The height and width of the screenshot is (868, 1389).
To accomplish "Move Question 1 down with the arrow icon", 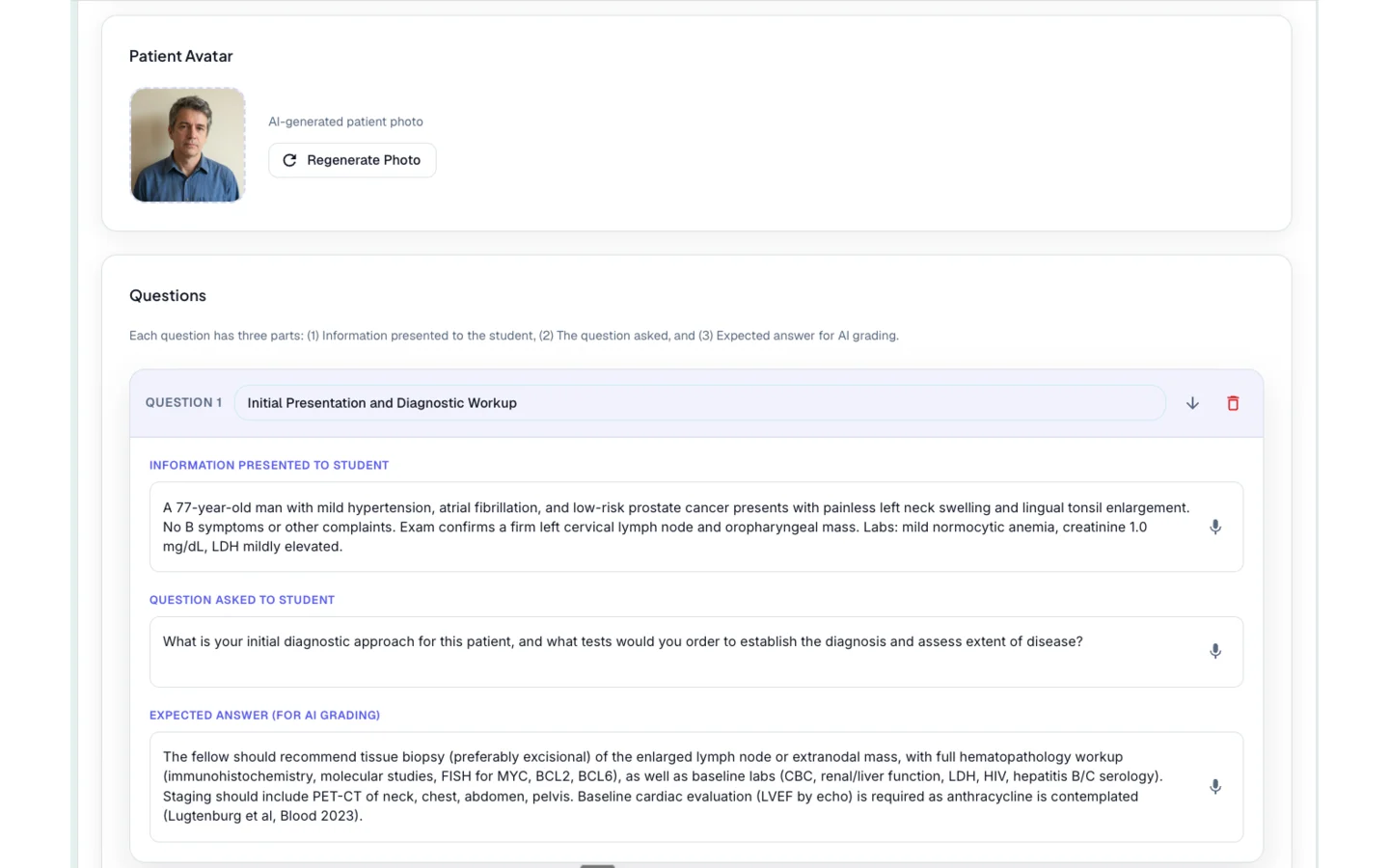I will [1192, 403].
